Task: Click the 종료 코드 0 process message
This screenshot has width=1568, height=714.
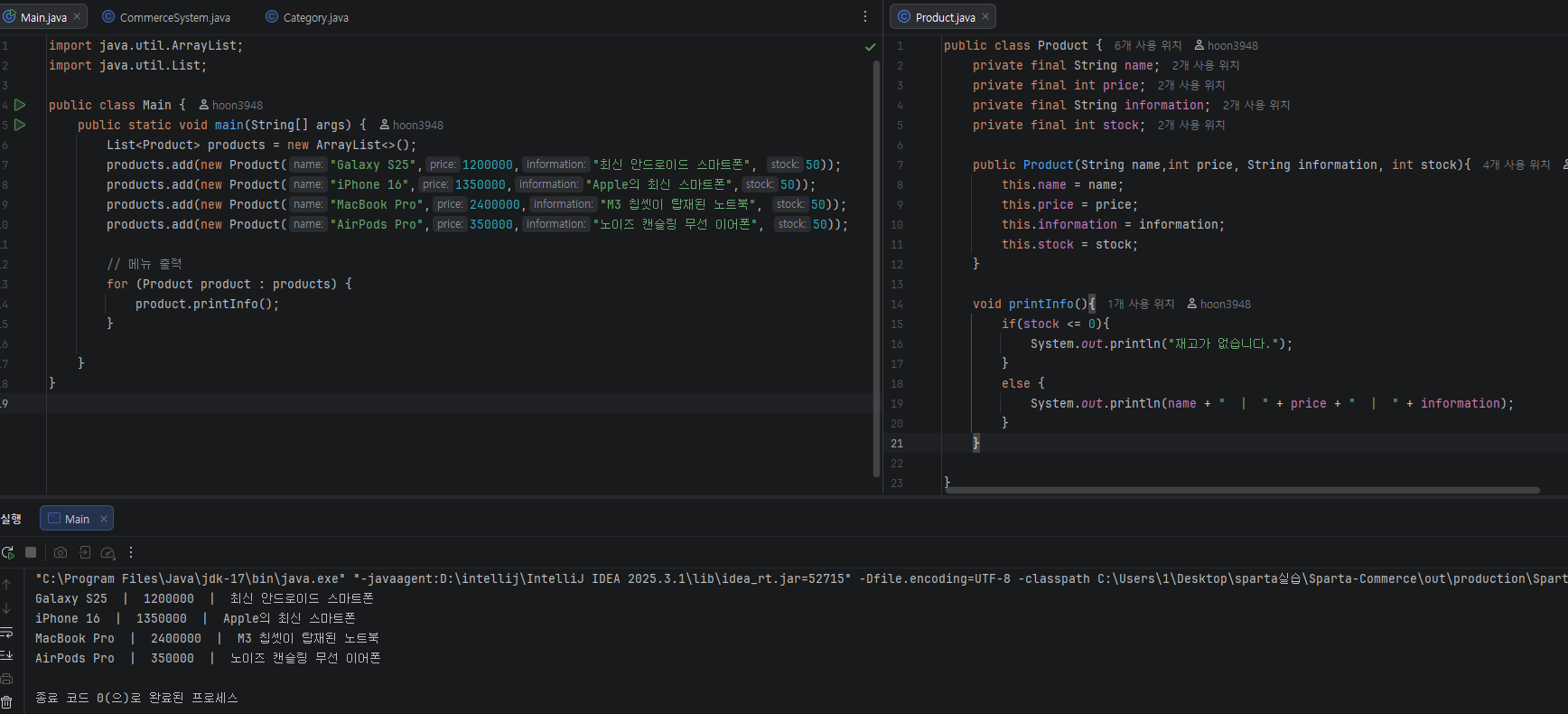Action: tap(136, 698)
